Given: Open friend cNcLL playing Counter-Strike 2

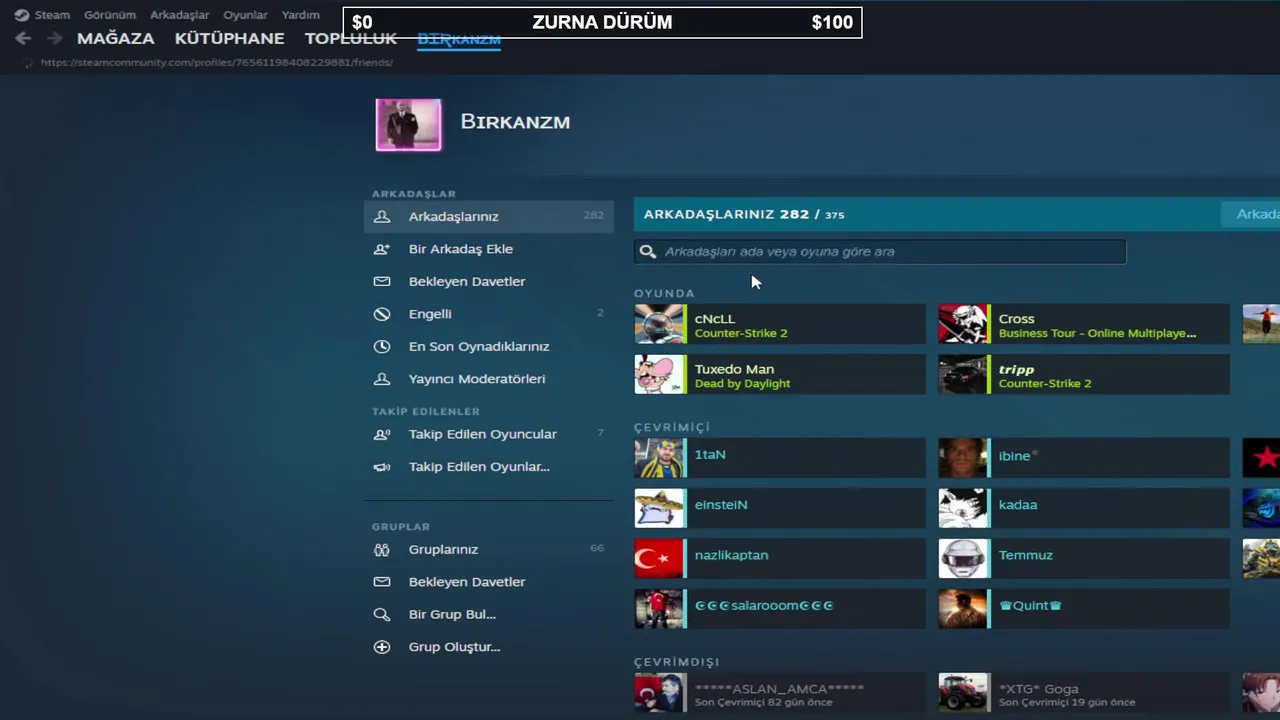Looking at the screenshot, I should tap(780, 324).
